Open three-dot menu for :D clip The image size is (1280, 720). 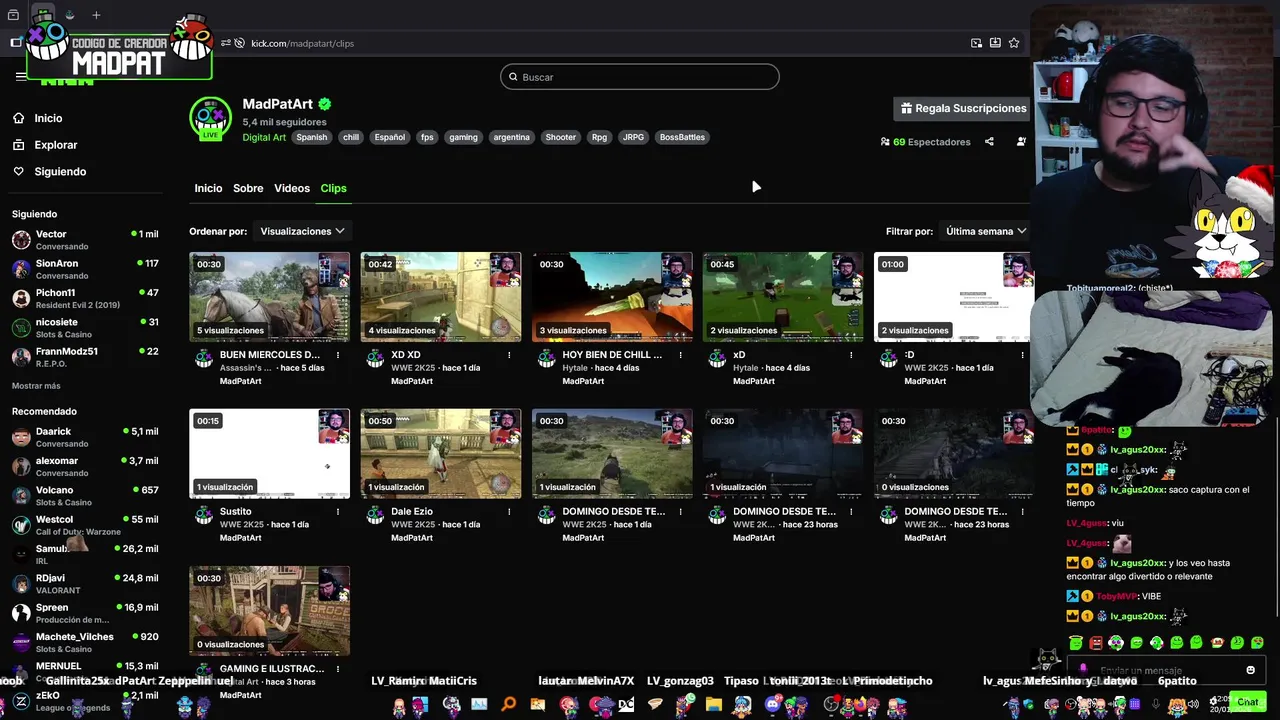click(1022, 355)
